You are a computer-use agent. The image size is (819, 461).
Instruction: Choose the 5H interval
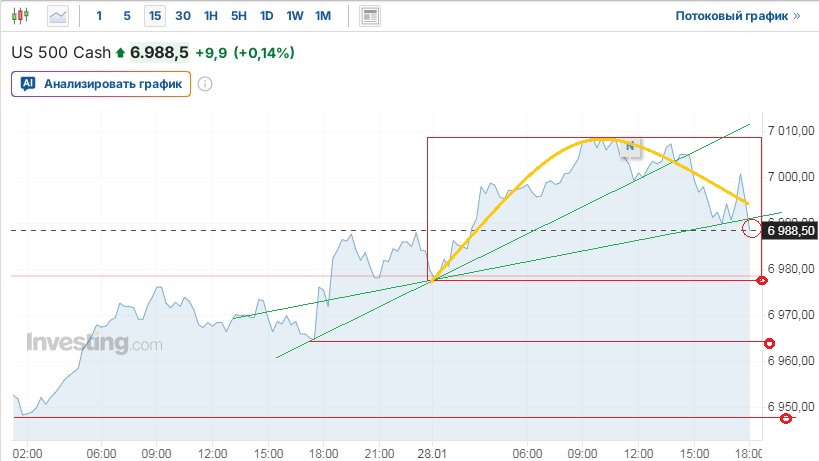(238, 16)
